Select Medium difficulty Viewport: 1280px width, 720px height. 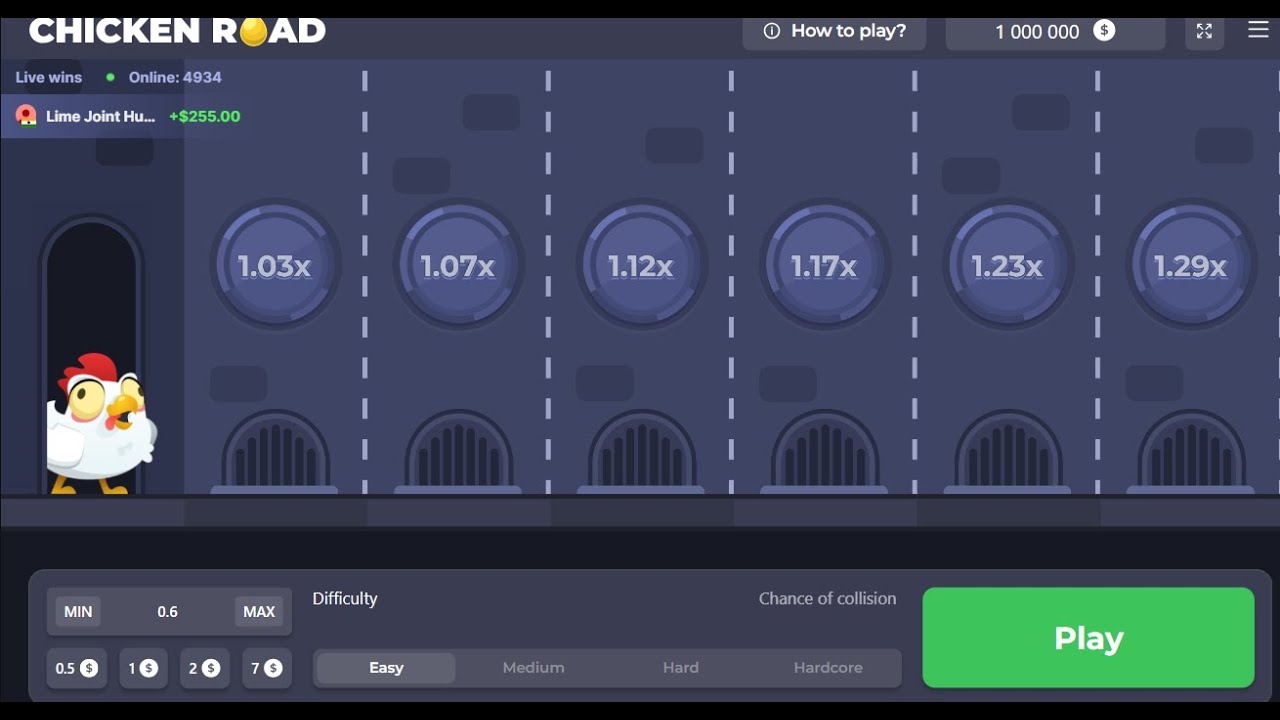pyautogui.click(x=533, y=668)
